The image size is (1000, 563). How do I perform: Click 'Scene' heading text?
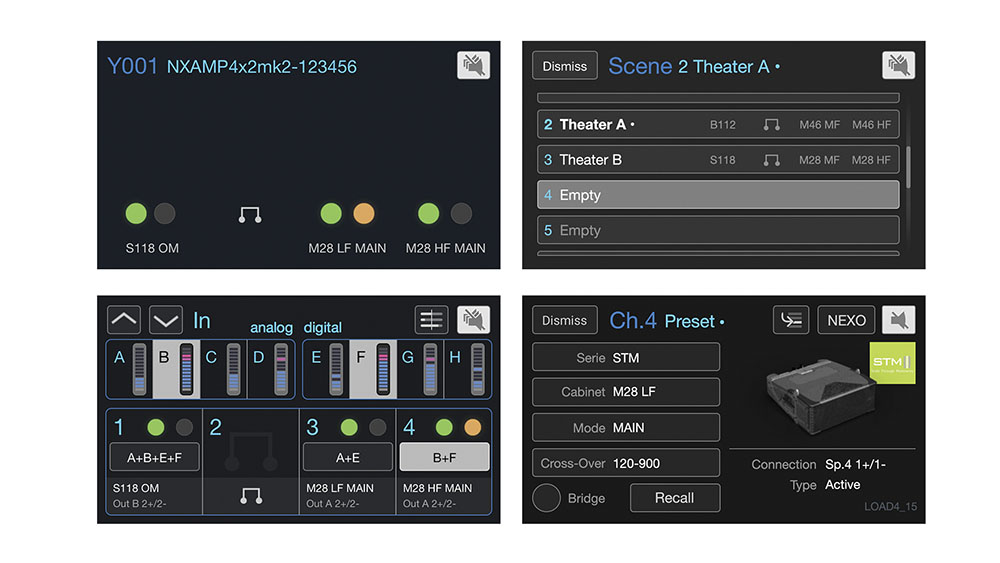640,66
